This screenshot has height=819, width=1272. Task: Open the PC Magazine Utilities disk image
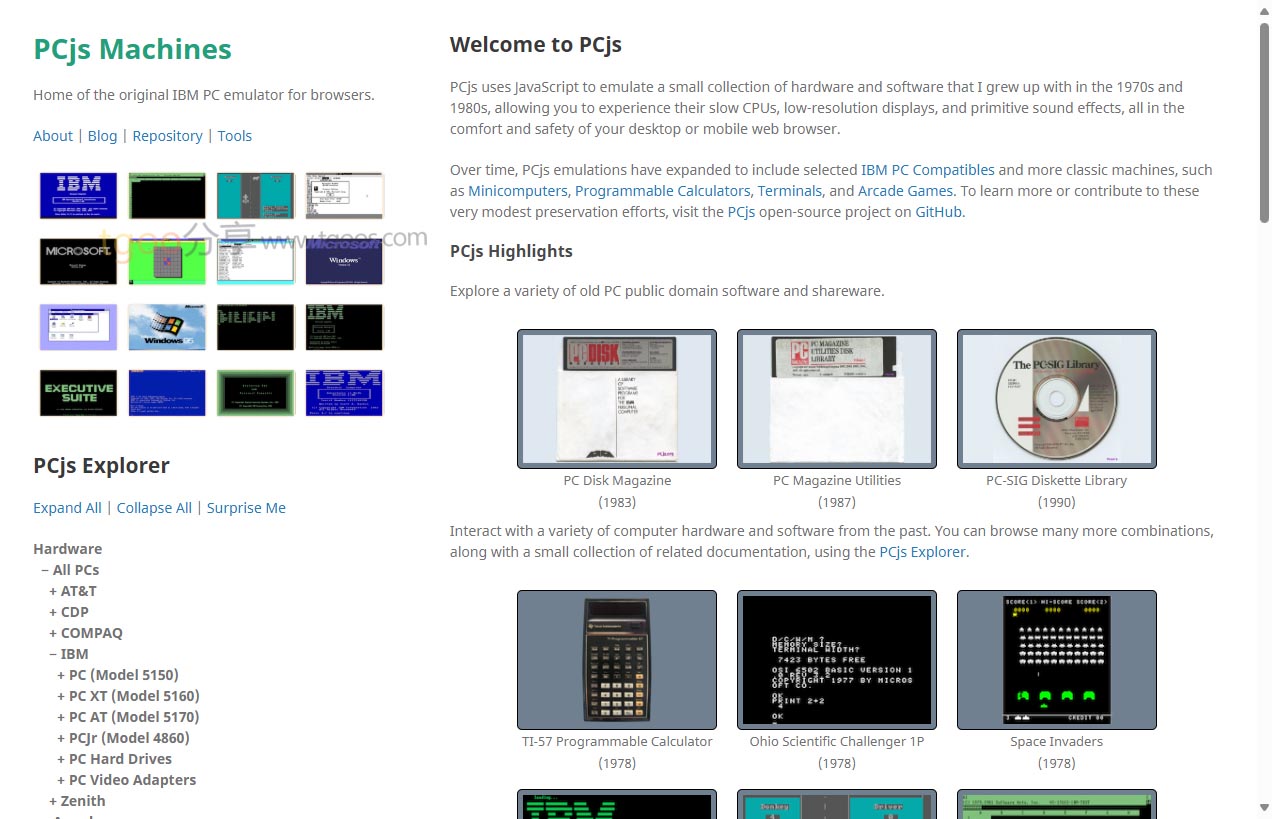(836, 399)
